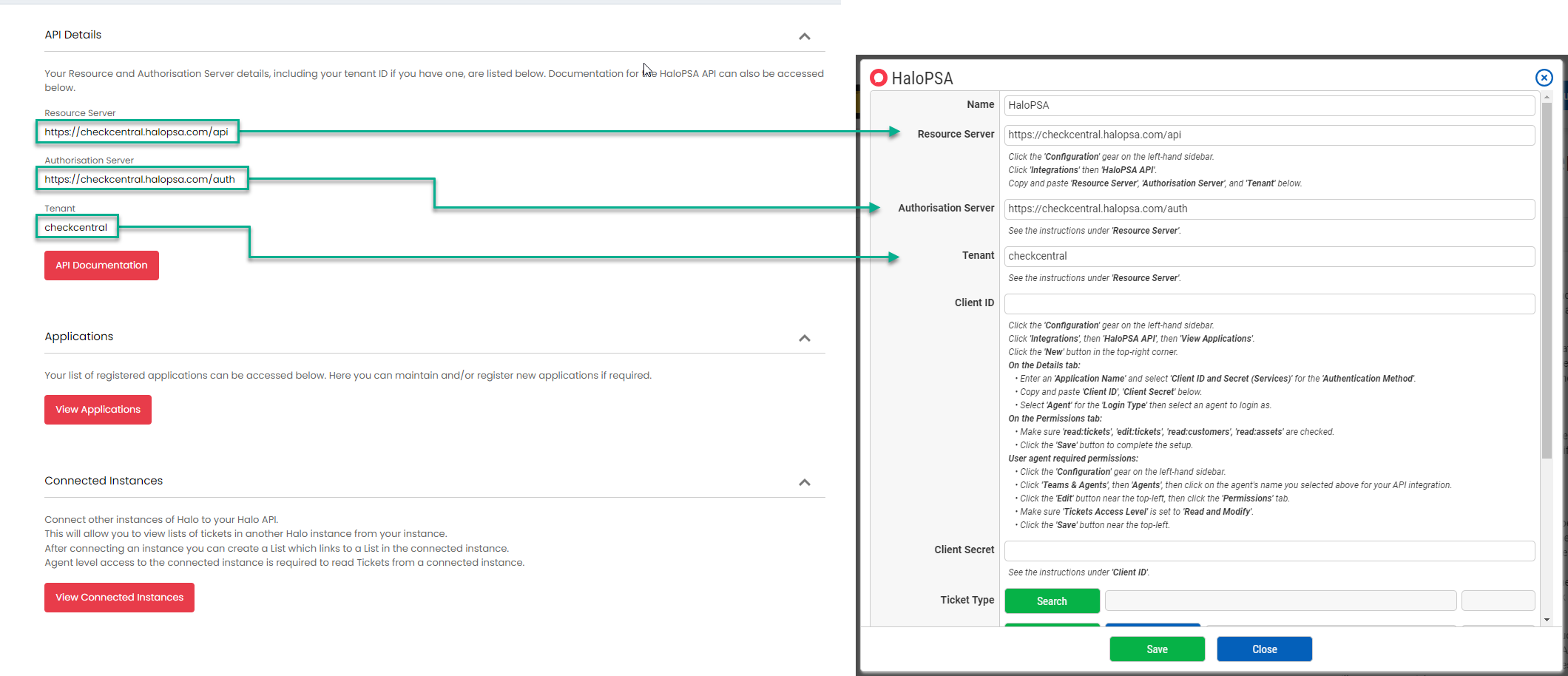The image size is (1568, 676).
Task: Click the Name input field in HaloPSA dialog
Action: 1269,105
